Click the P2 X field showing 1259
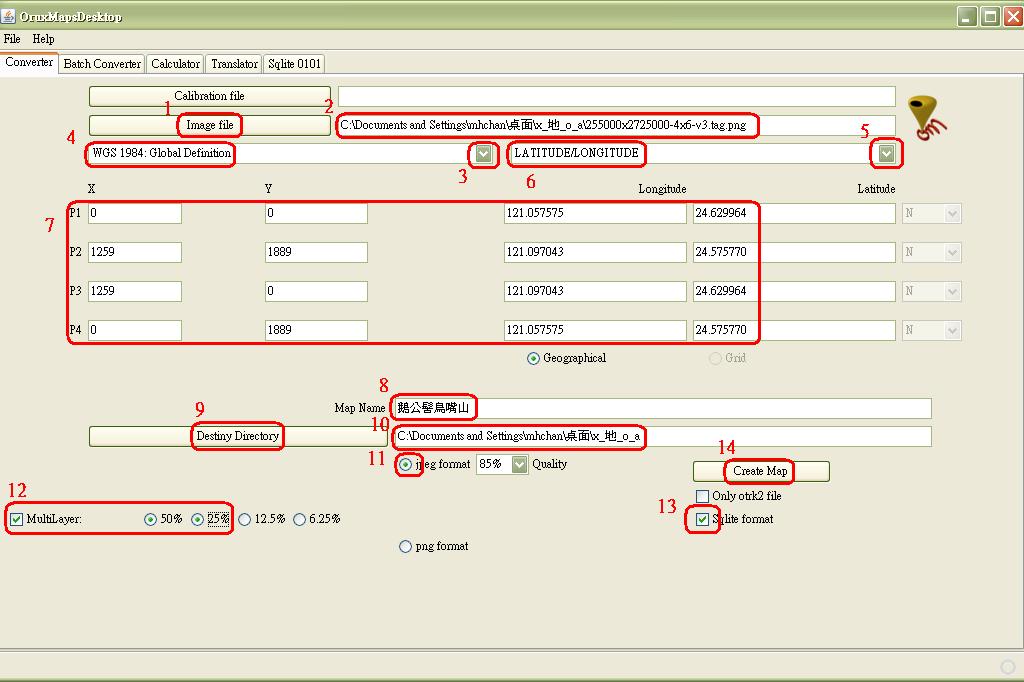This screenshot has width=1024, height=682. (135, 252)
